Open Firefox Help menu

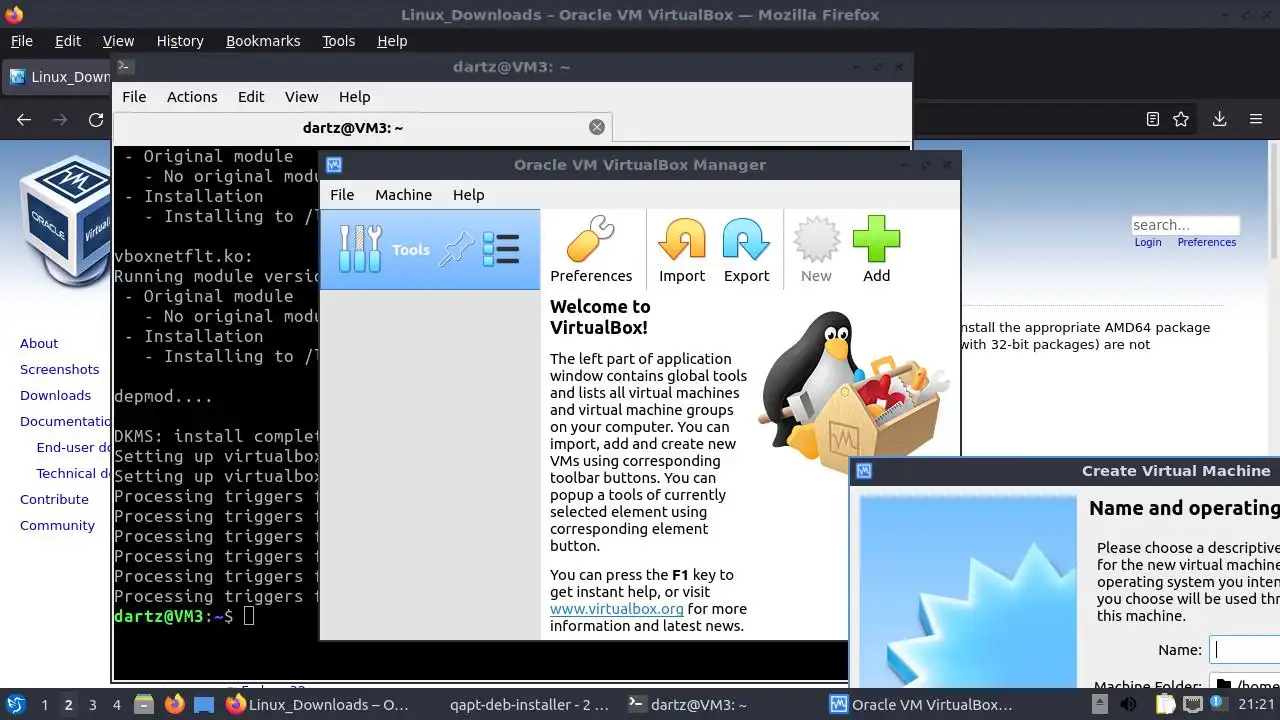click(392, 41)
